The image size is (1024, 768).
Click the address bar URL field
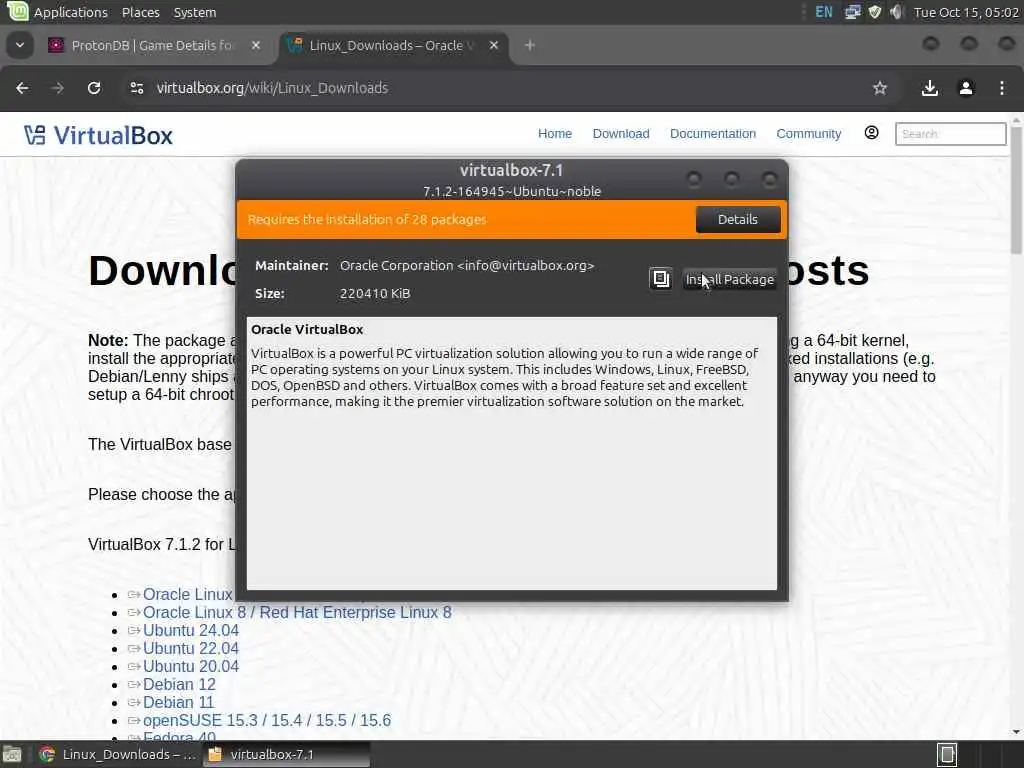tap(509, 88)
